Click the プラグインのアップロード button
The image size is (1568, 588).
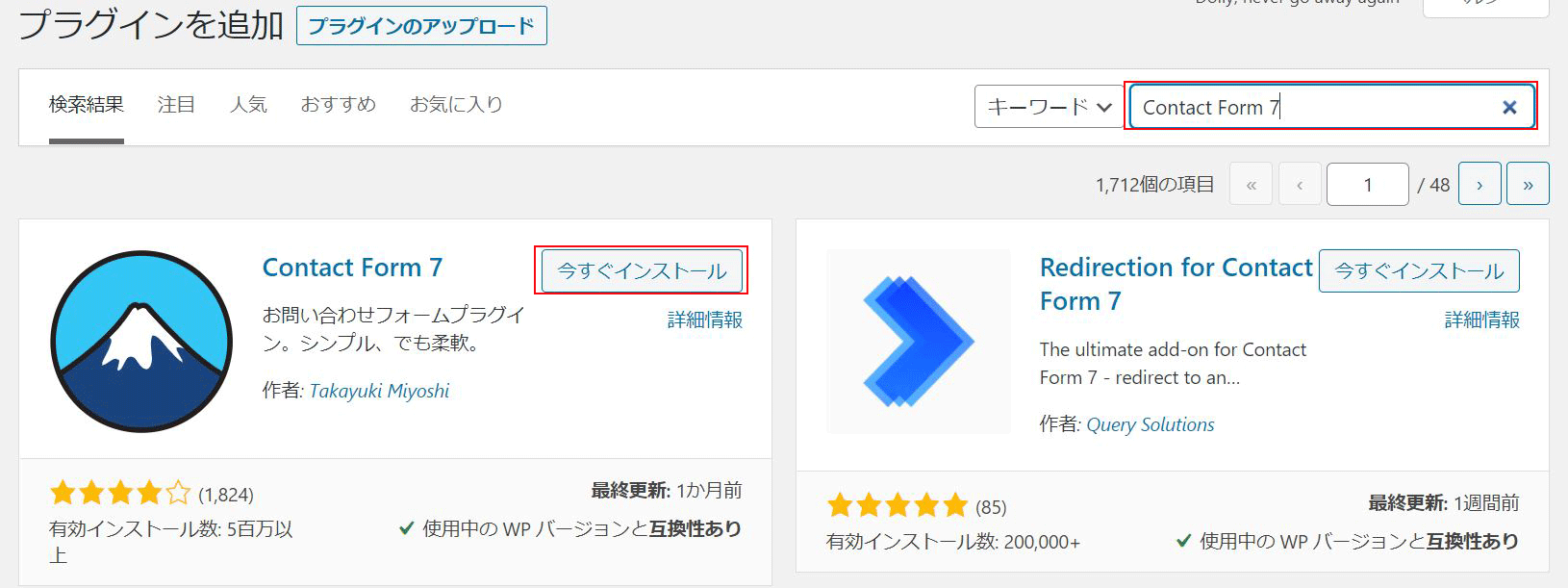pos(421,26)
